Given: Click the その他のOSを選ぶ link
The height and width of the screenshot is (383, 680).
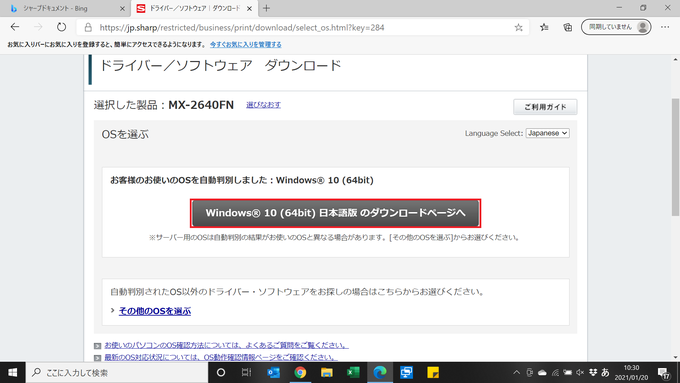Looking at the screenshot, I should point(155,311).
